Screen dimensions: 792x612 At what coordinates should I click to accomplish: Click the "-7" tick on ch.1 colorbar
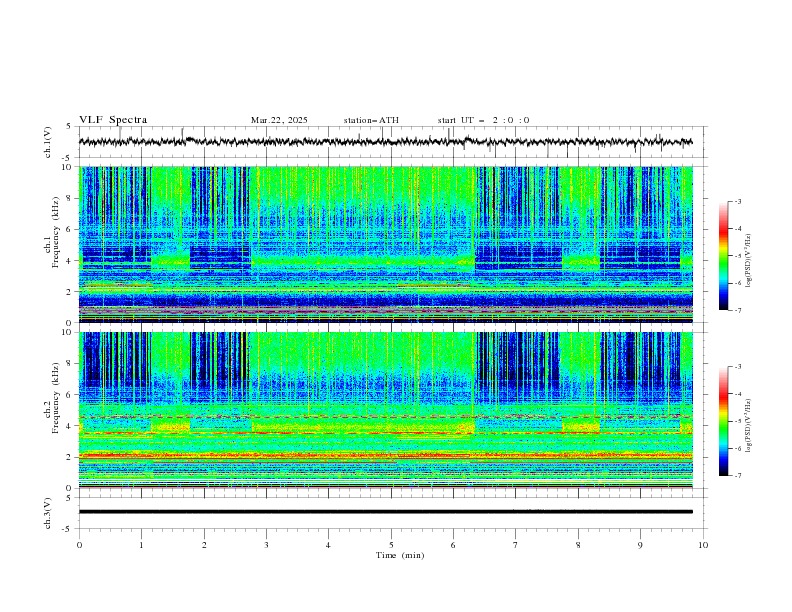(x=738, y=310)
